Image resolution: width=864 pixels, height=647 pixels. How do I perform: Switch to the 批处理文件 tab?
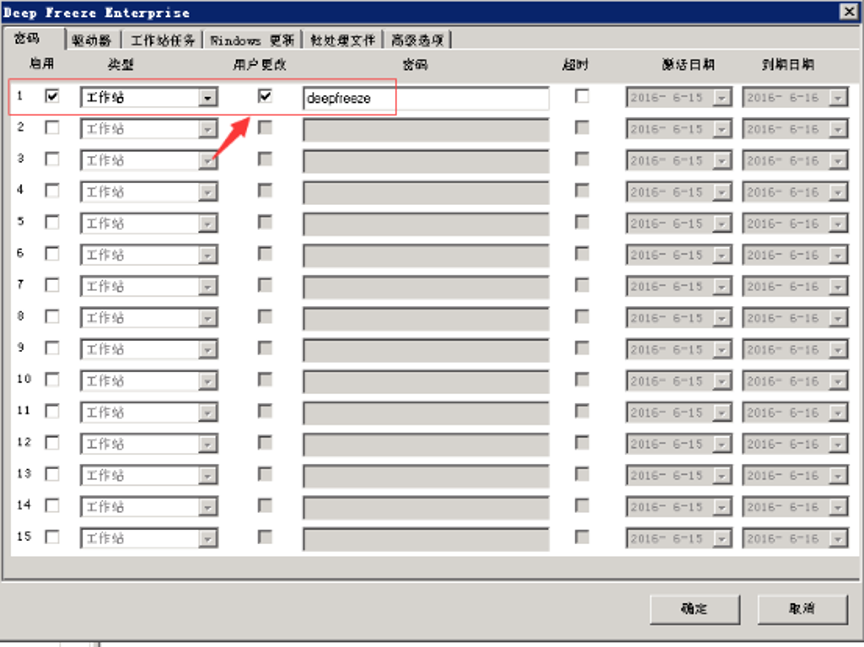click(x=342, y=40)
